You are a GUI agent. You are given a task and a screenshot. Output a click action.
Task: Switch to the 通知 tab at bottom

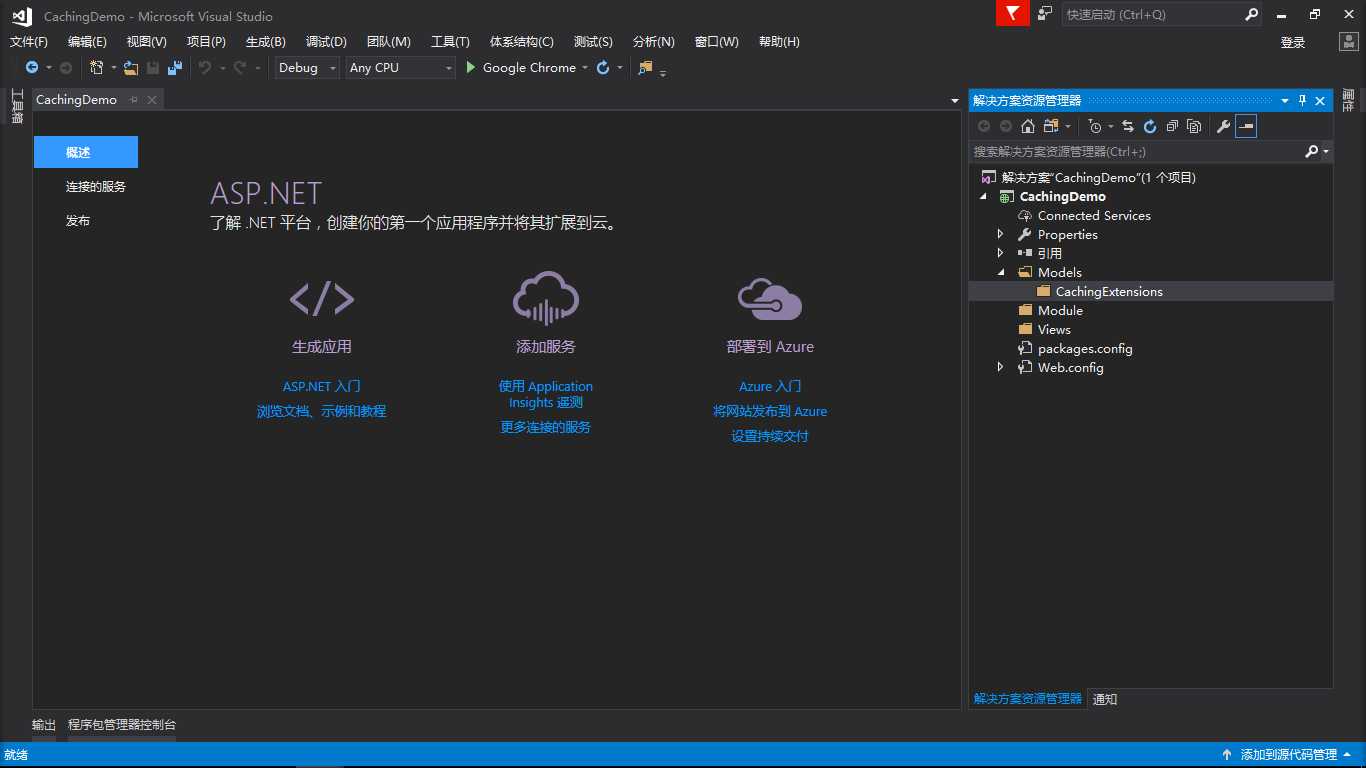[1105, 699]
